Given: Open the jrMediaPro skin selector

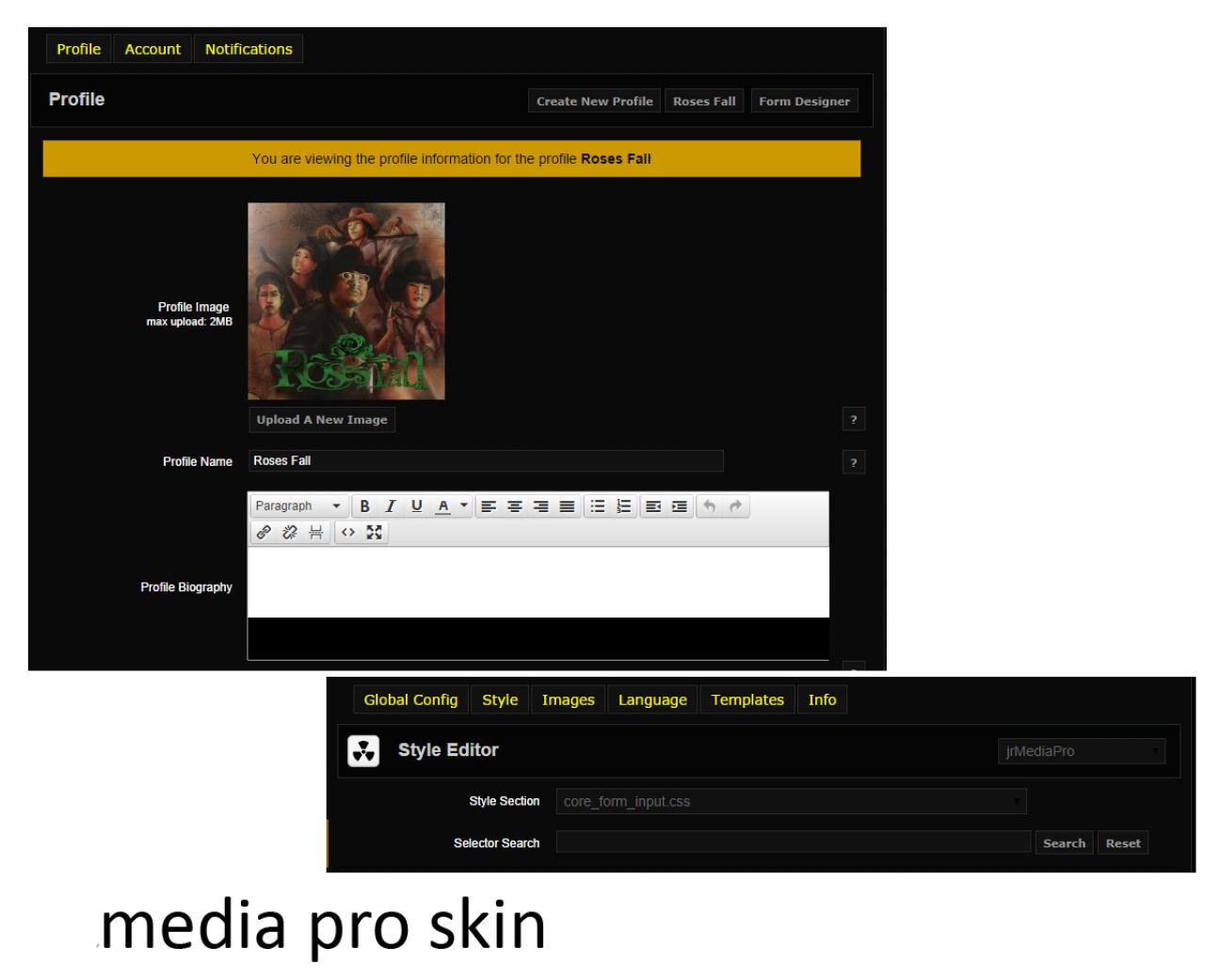Looking at the screenshot, I should pos(1082,751).
